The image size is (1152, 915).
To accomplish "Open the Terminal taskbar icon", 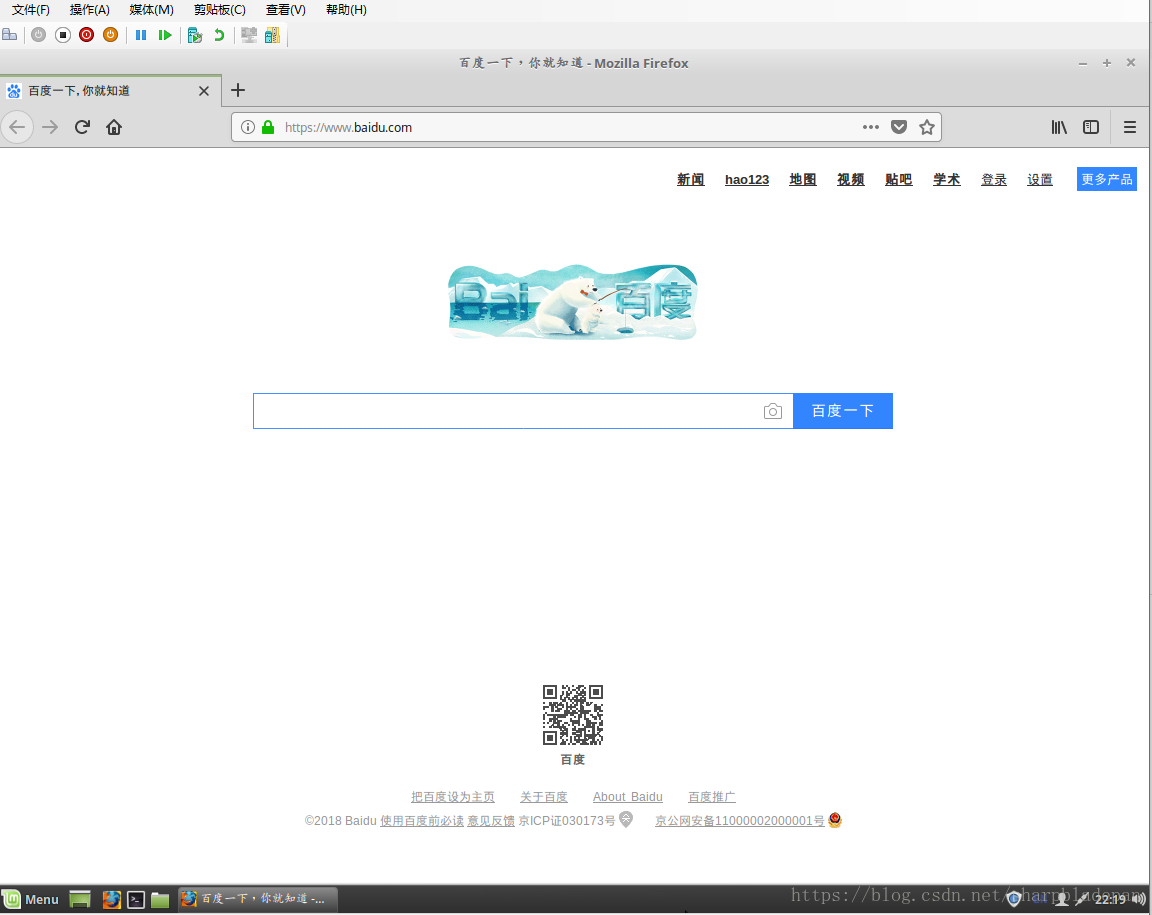I will coord(136,900).
